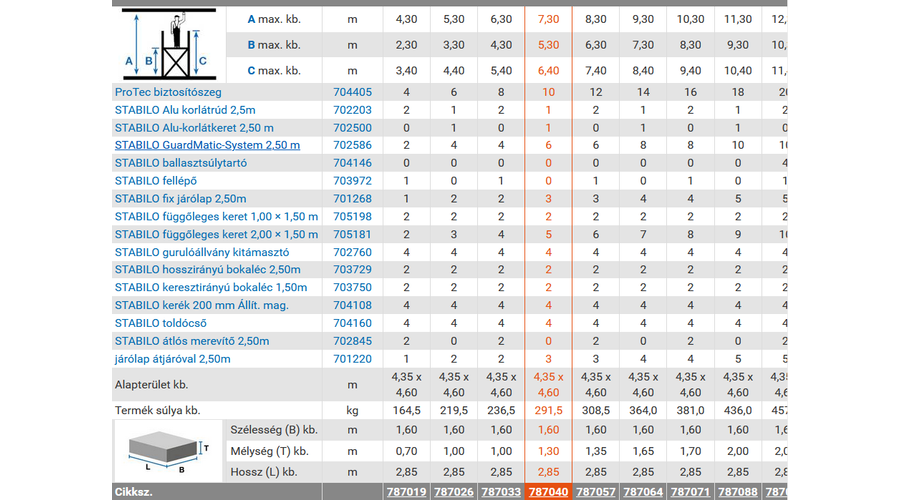The height and width of the screenshot is (500, 900).
Task: Click the package dimensions box illustration
Action: click(168, 452)
